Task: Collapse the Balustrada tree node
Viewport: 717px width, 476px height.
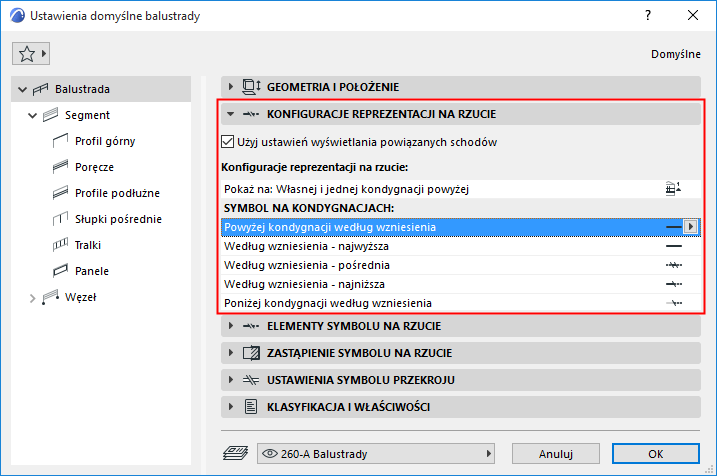Action: pyautogui.click(x=22, y=90)
